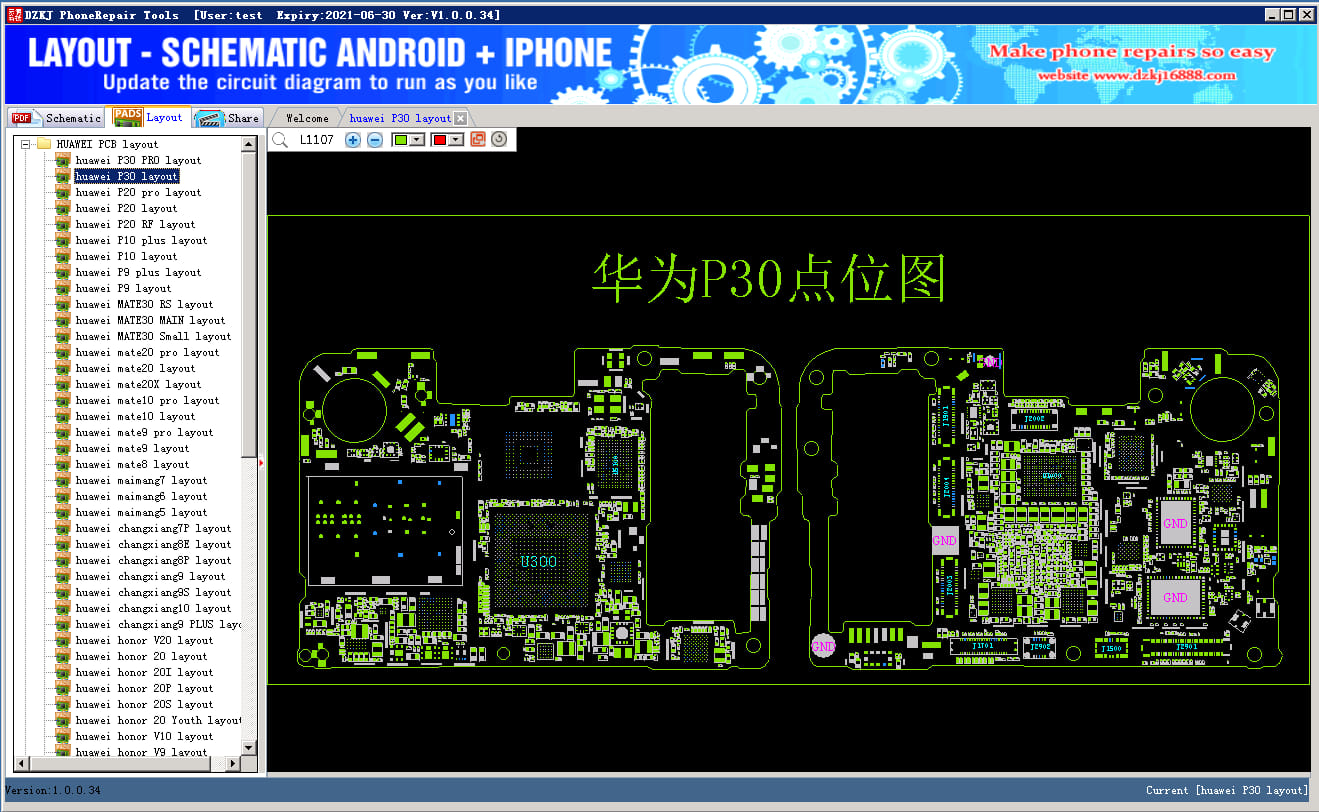Switch to the Share tab
1319x812 pixels.
[228, 118]
